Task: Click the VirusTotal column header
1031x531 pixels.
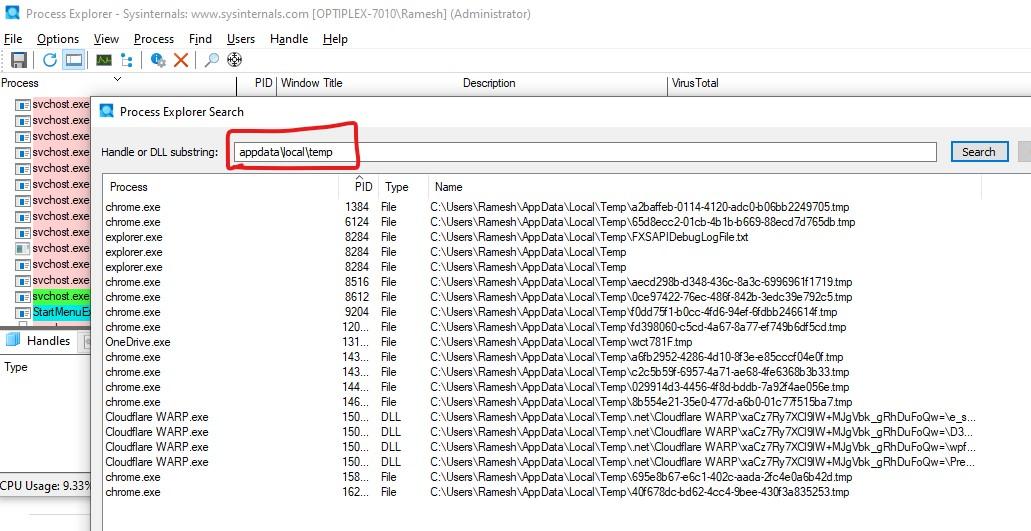Action: (x=695, y=83)
